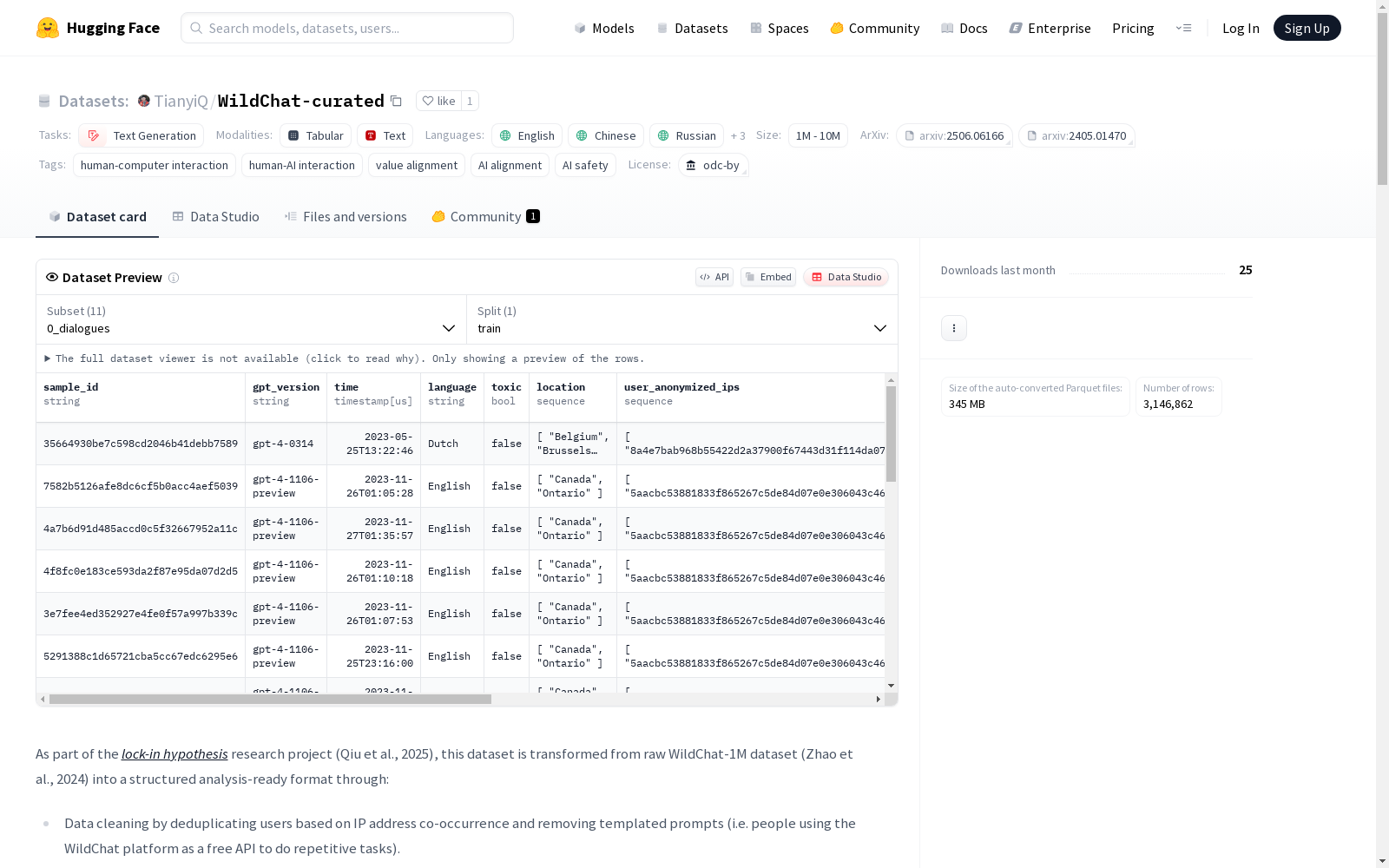Open the Split dropdown showing train
The width and height of the screenshot is (1389, 868).
coord(682,319)
